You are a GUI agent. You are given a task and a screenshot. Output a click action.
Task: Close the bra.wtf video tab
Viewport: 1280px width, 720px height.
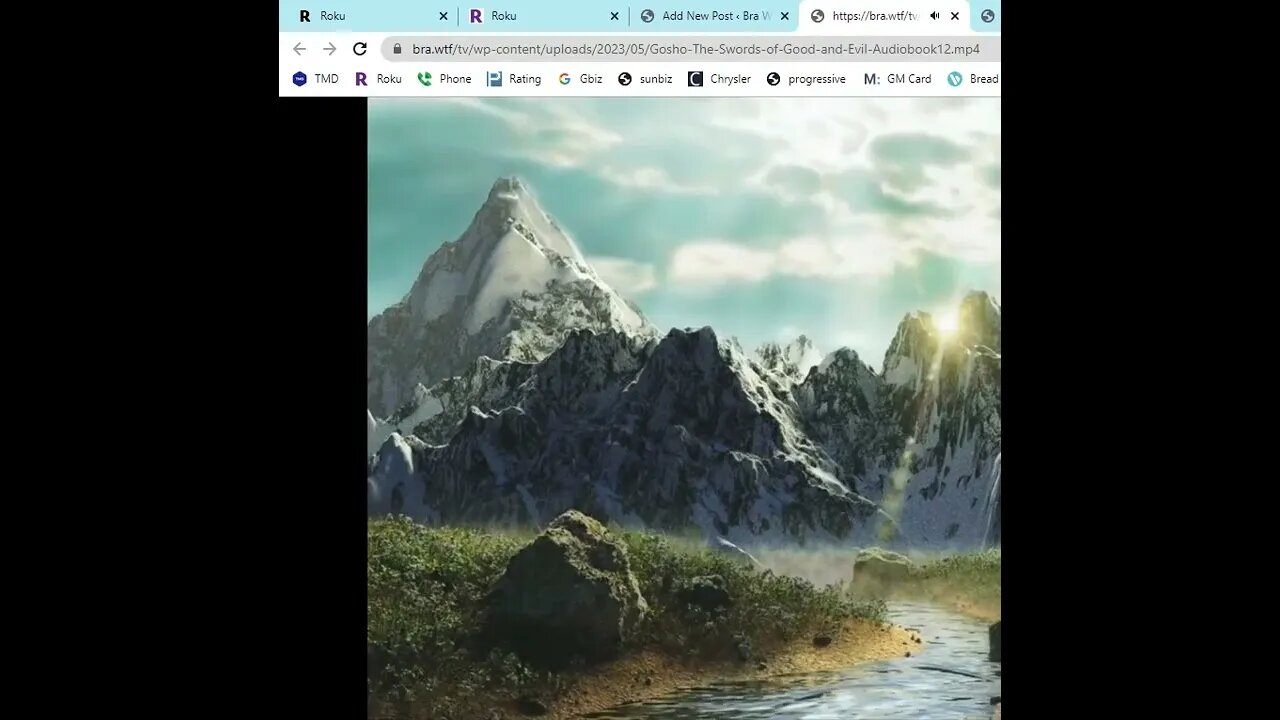[x=954, y=16]
